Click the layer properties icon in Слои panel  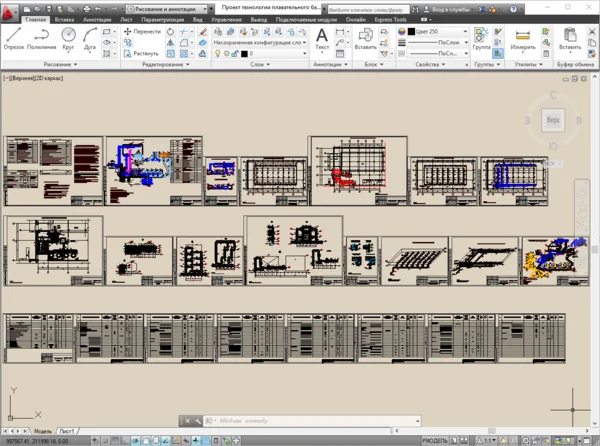(218, 31)
